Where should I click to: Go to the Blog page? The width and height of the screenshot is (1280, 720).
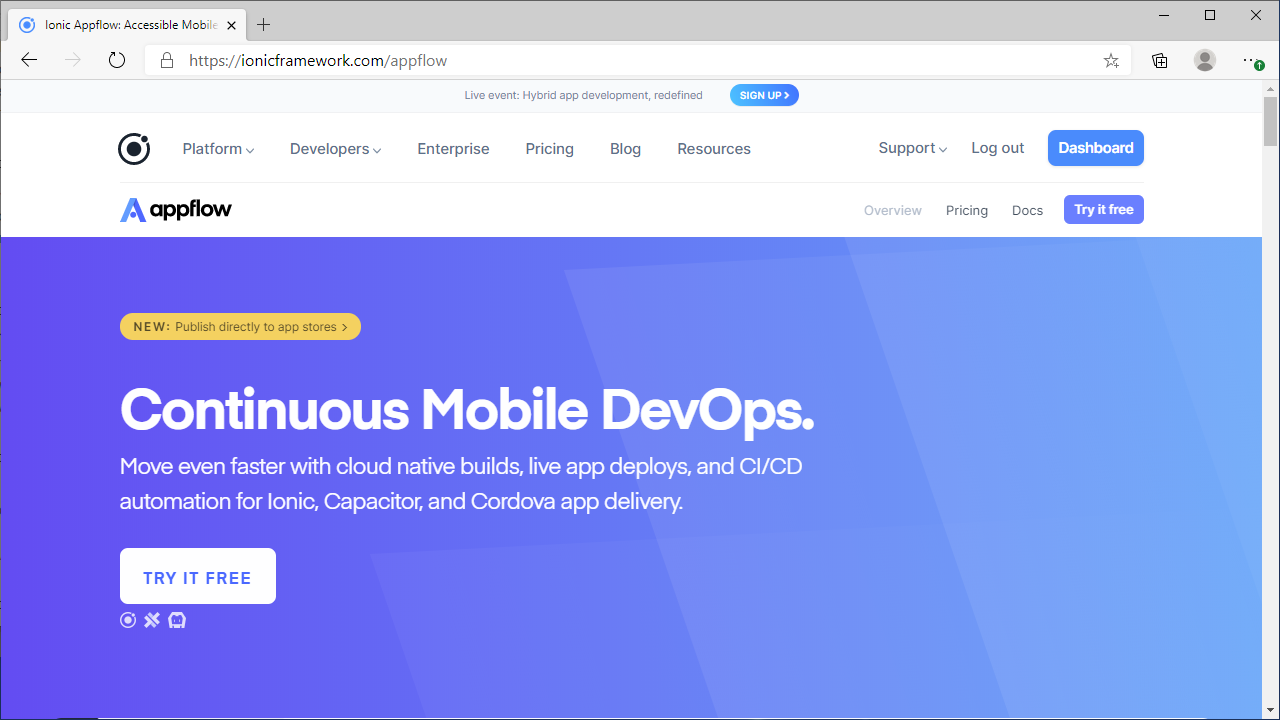pyautogui.click(x=625, y=149)
